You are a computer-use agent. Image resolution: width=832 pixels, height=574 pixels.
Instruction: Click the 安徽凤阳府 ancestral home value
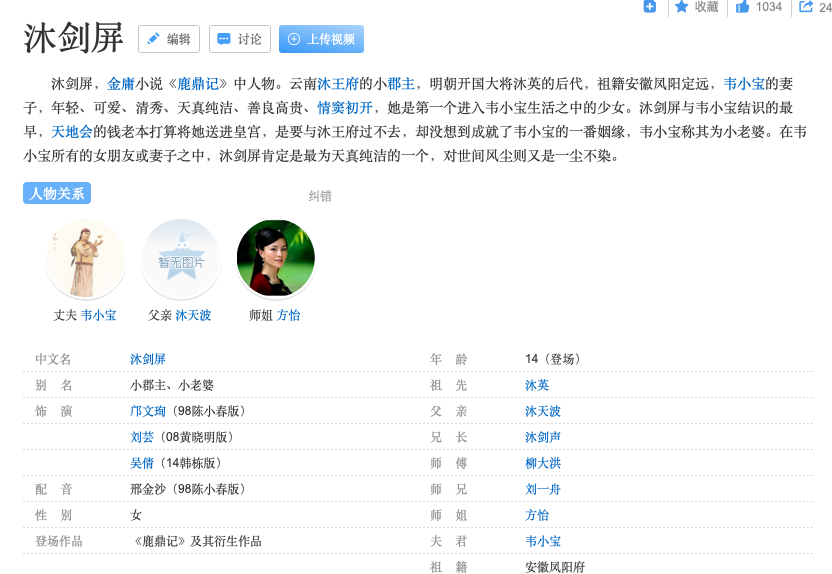(555, 567)
